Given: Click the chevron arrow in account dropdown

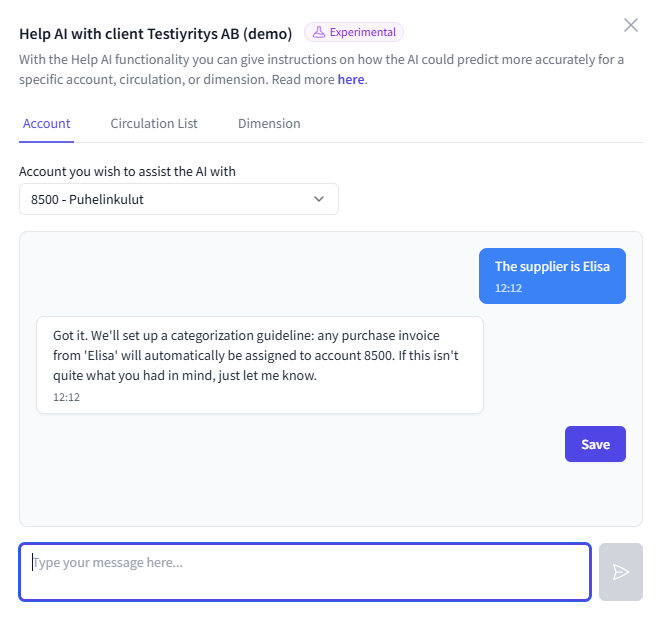Looking at the screenshot, I should 319,199.
